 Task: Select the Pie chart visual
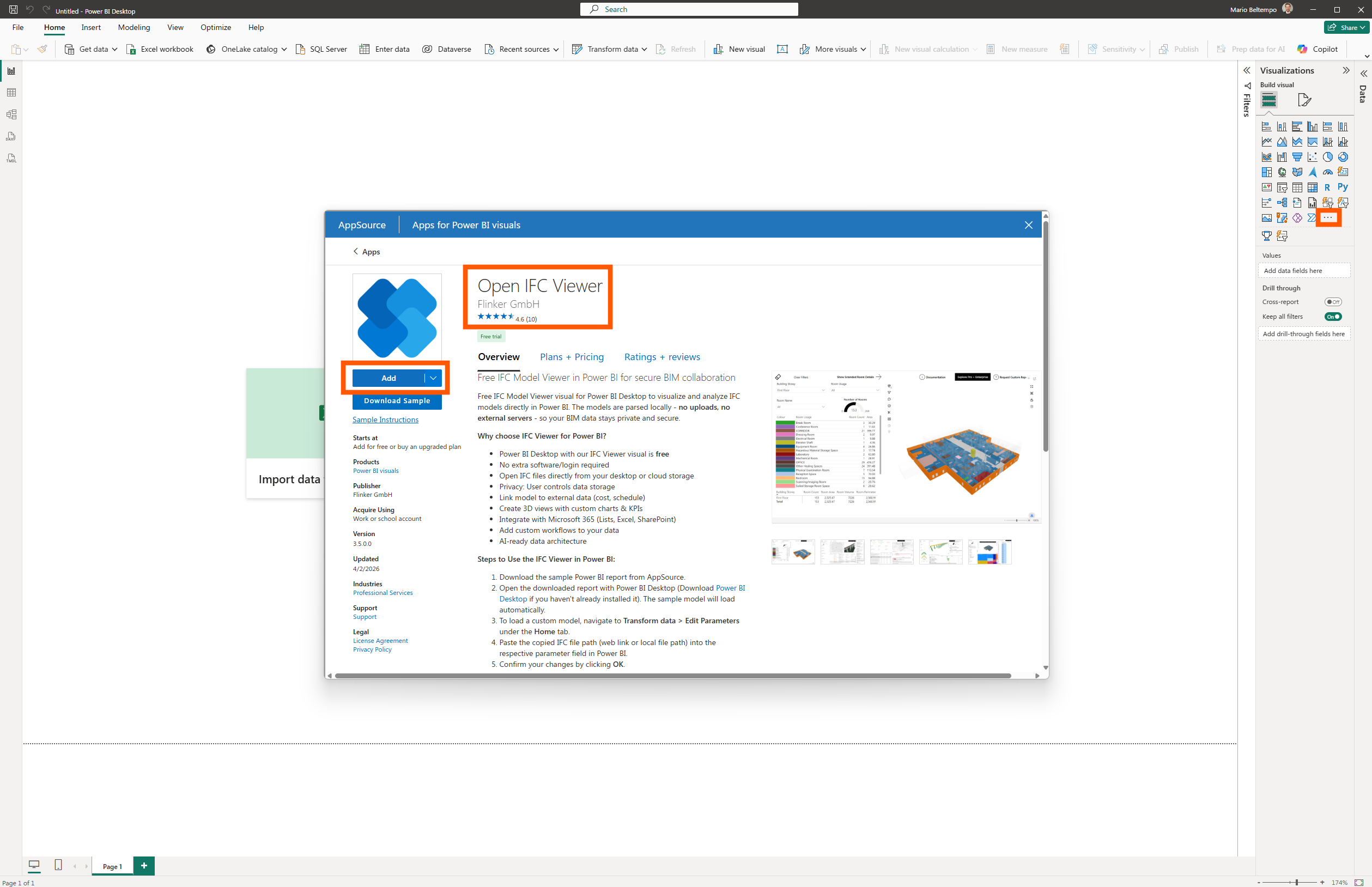1327,157
